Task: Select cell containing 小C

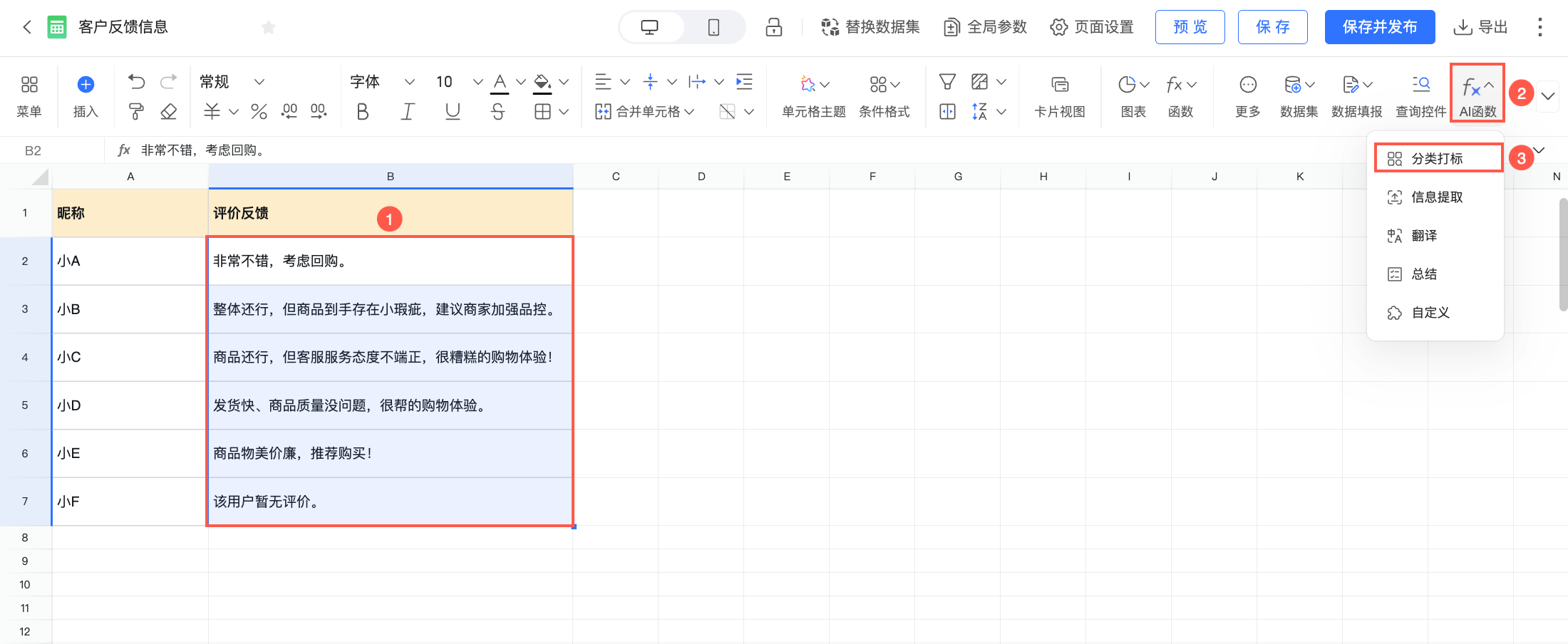Action: (130, 357)
